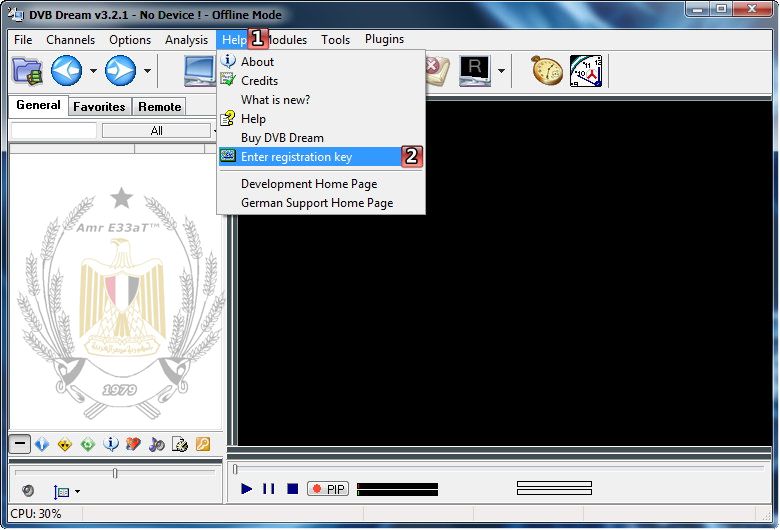Go to the previous channel with blue back arrow
The height and width of the screenshot is (530, 780).
67,71
